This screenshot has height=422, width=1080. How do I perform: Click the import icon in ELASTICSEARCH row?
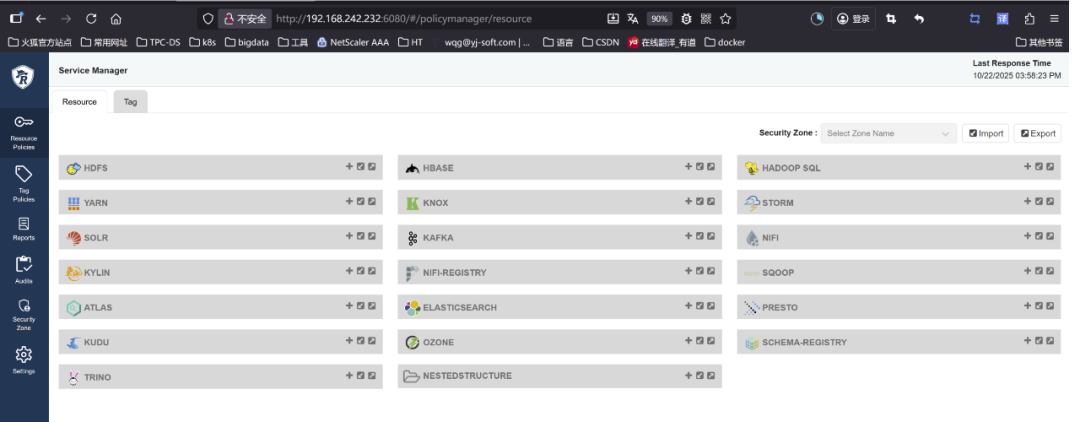[x=700, y=306]
